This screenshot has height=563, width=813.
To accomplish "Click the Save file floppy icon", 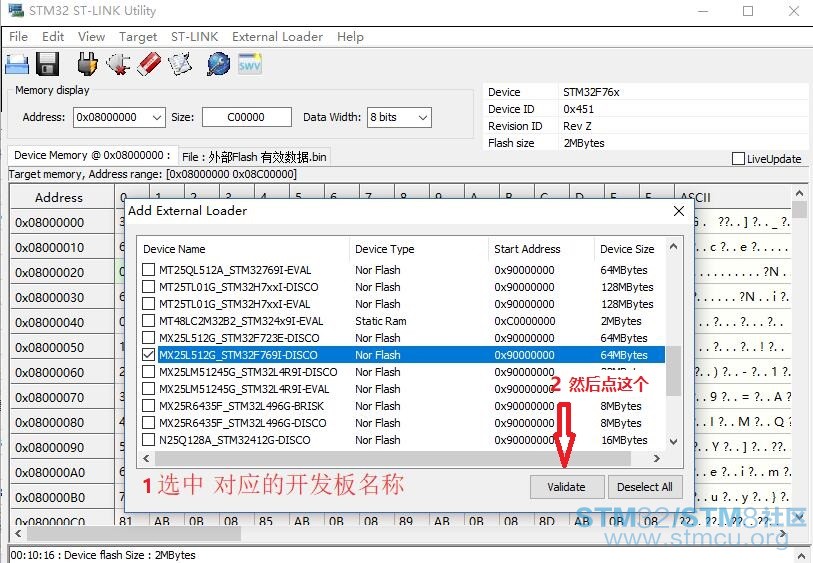I will [48, 65].
